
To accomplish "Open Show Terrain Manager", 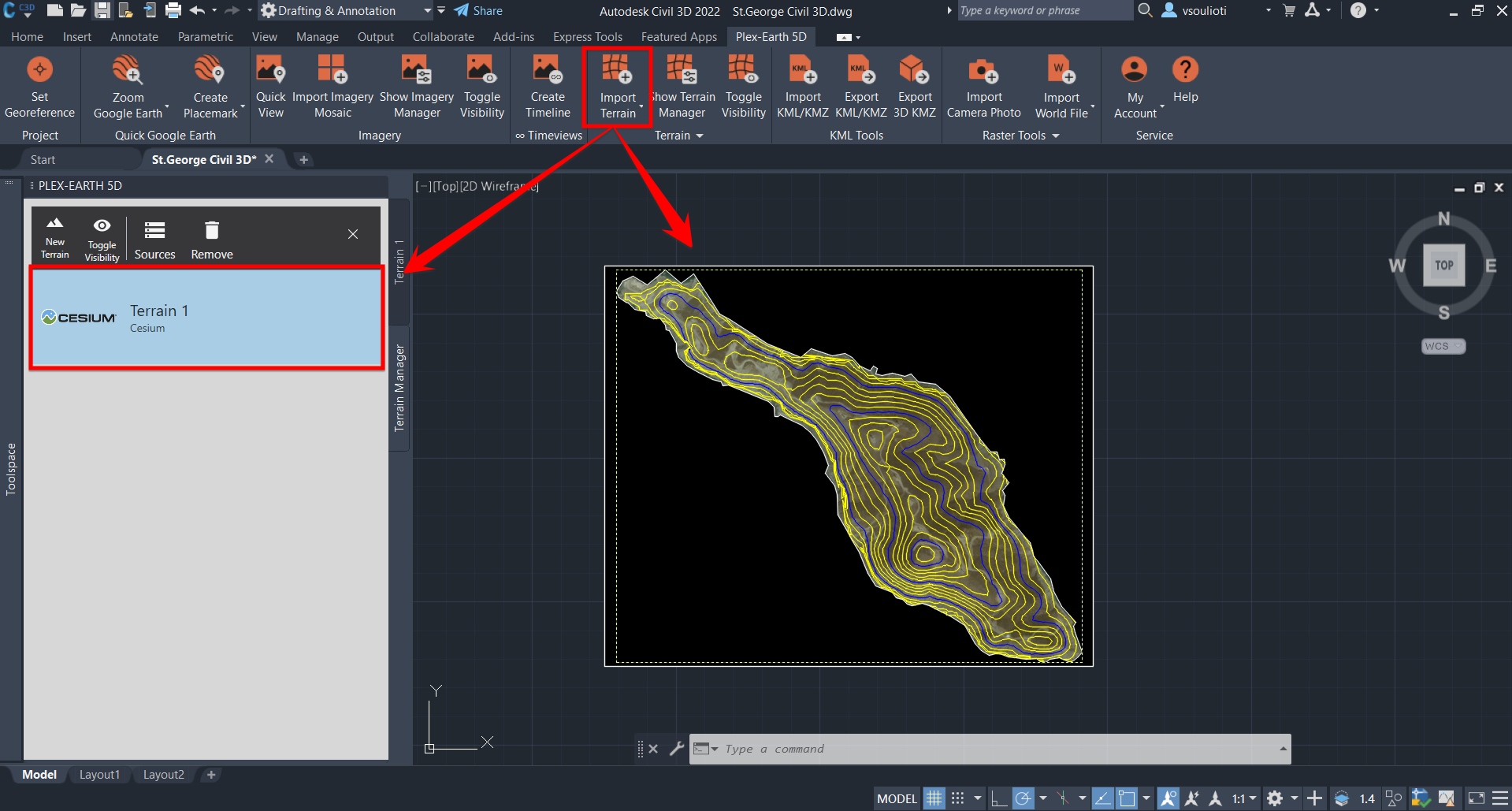I will coord(682,87).
